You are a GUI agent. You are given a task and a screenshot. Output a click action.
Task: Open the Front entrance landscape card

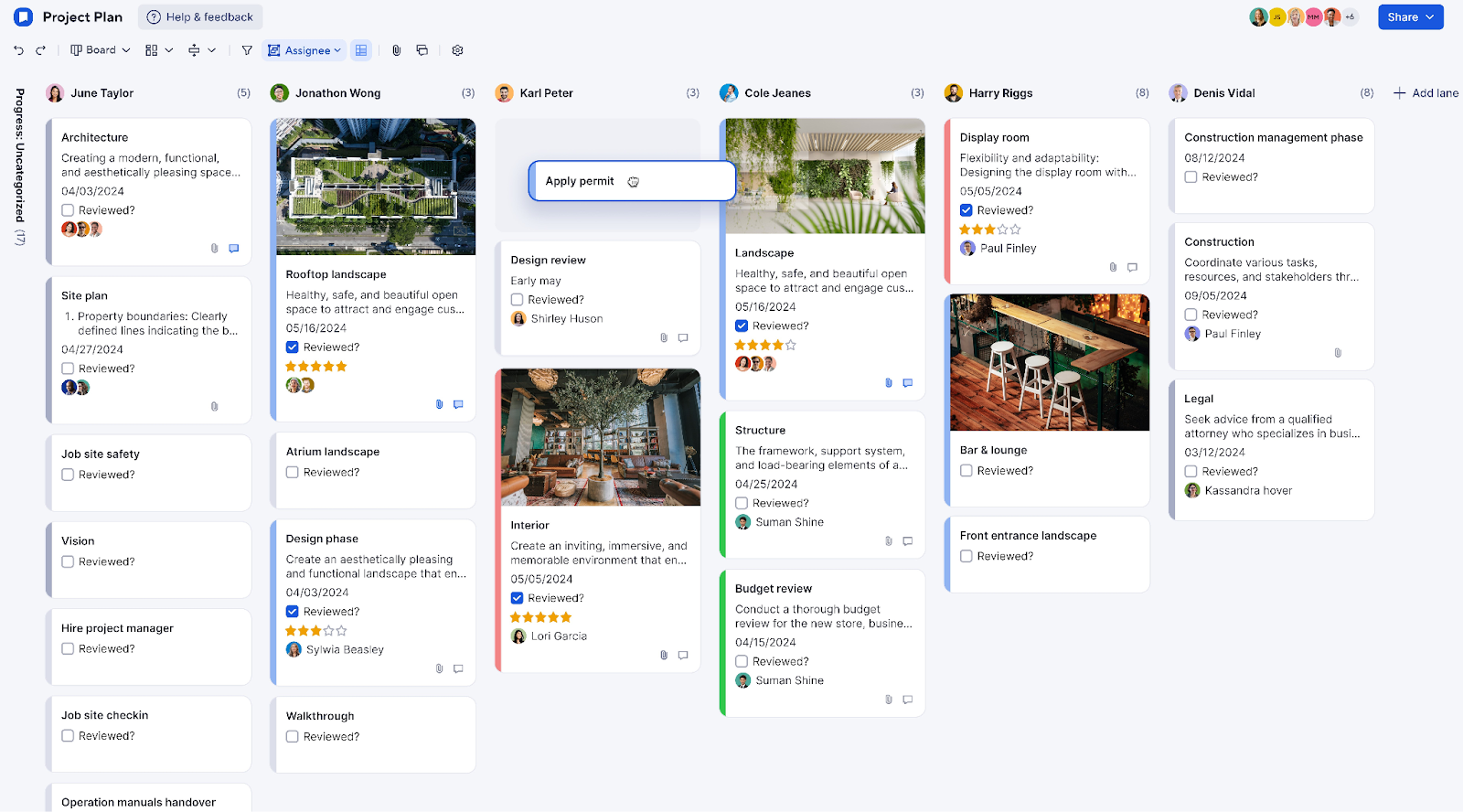pos(1047,555)
